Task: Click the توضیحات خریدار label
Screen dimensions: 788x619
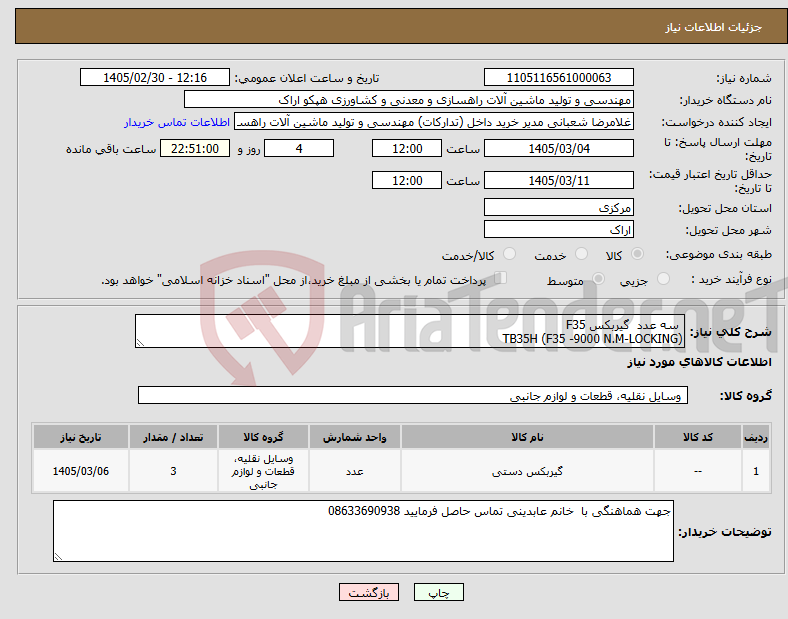Action: [725, 532]
